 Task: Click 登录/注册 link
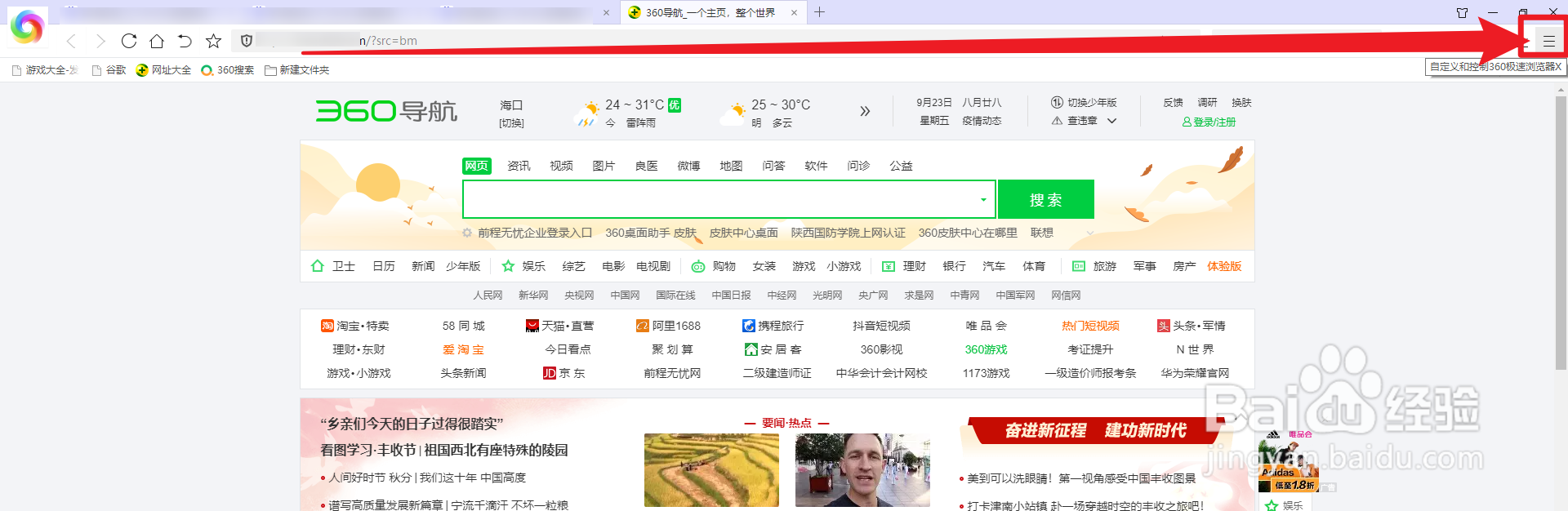pos(1209,122)
